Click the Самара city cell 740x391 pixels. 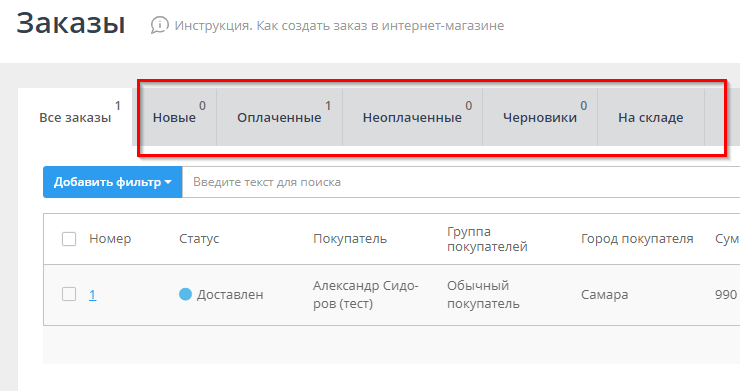pyautogui.click(x=604, y=295)
